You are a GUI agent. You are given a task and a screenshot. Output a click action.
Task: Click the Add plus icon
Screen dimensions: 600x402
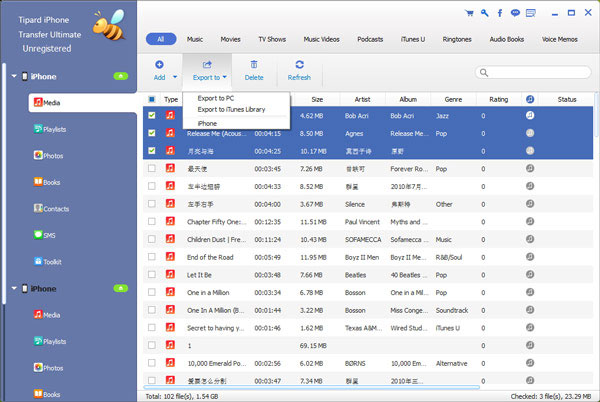coord(159,65)
